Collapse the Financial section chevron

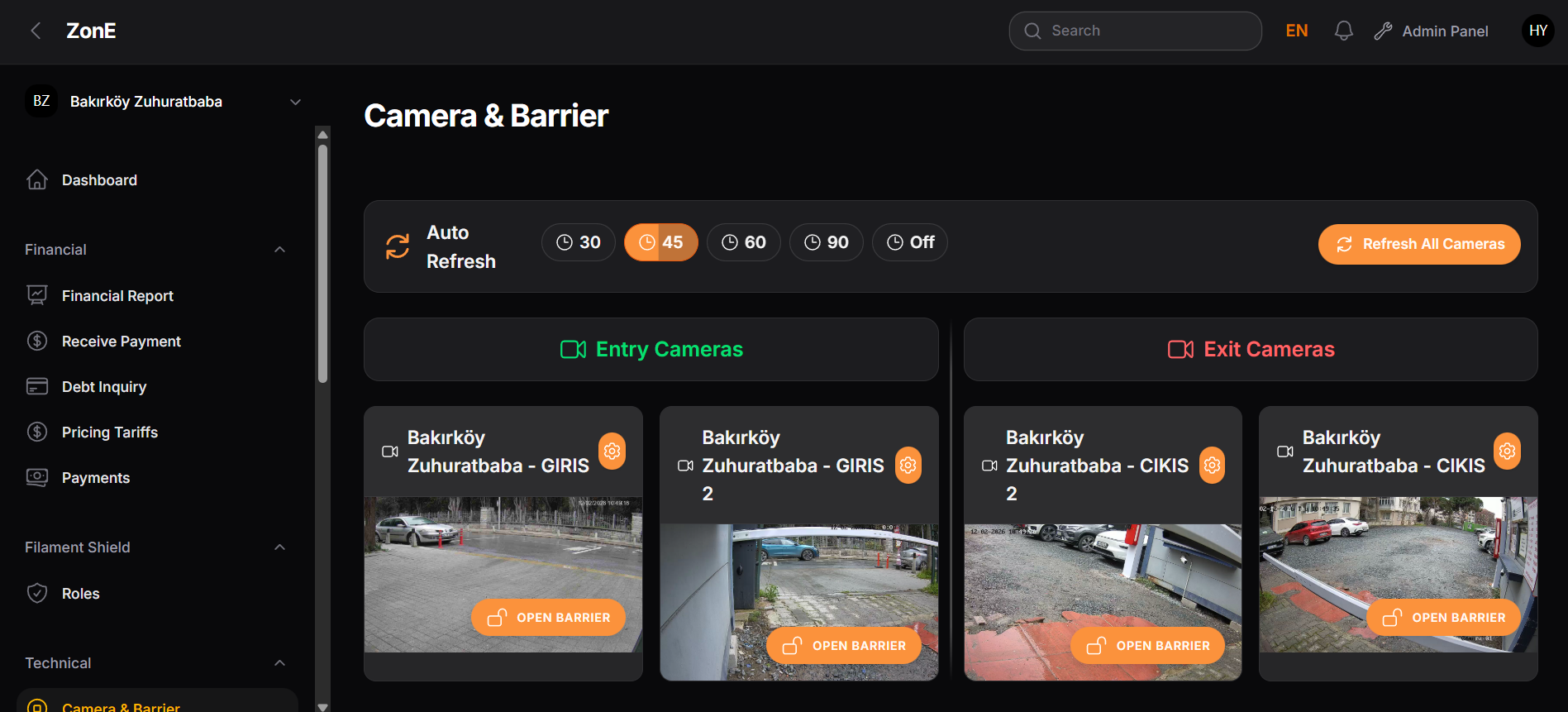coord(280,250)
